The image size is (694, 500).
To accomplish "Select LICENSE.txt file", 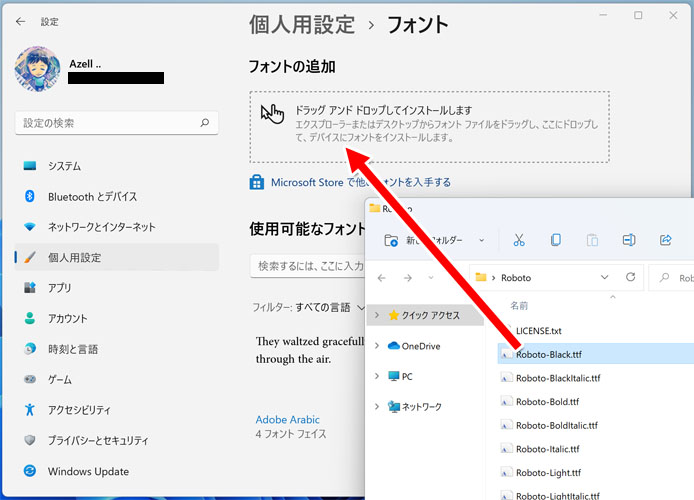I will click(539, 331).
